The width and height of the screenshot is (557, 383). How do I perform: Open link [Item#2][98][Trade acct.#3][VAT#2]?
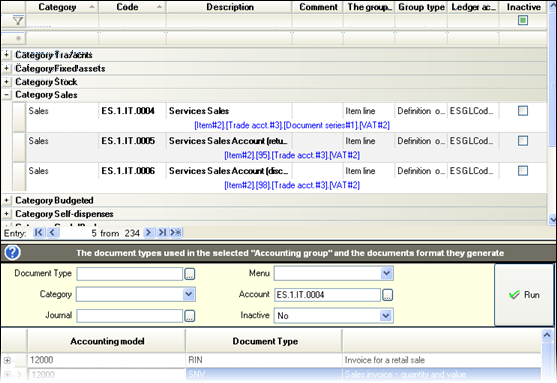pos(292,185)
